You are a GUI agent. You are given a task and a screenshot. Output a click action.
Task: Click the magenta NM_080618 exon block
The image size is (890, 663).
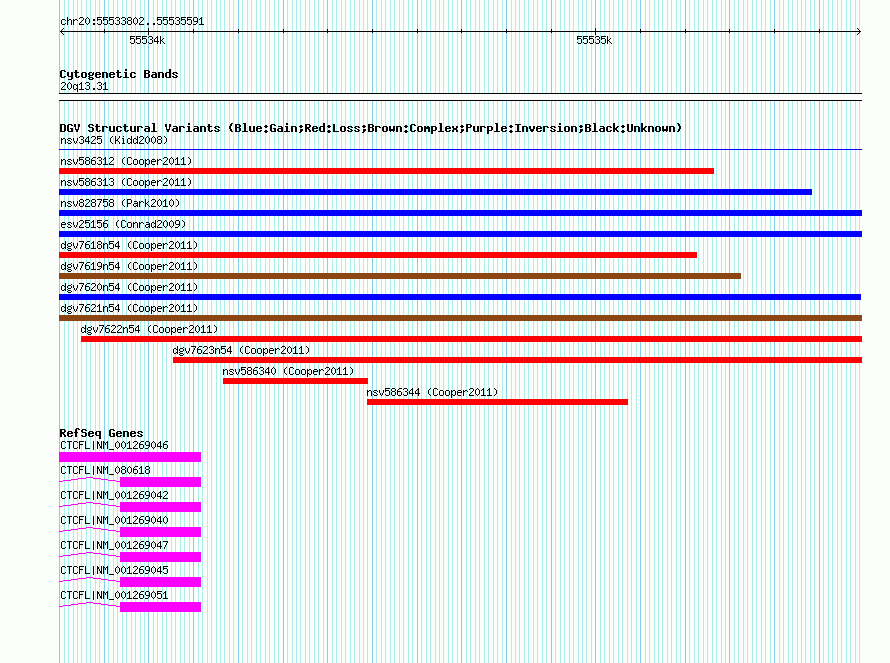[x=161, y=482]
